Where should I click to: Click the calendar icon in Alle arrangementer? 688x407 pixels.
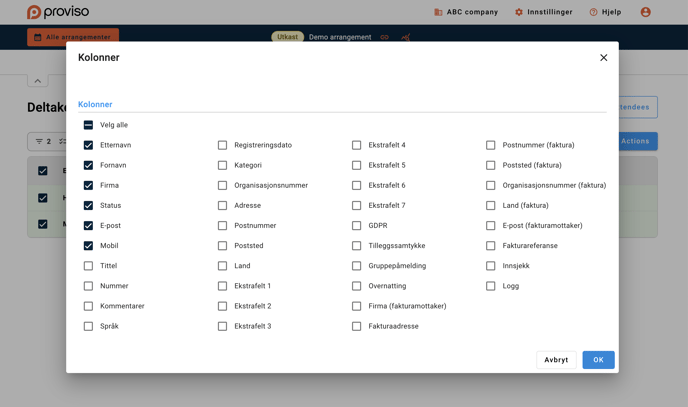[x=38, y=37]
